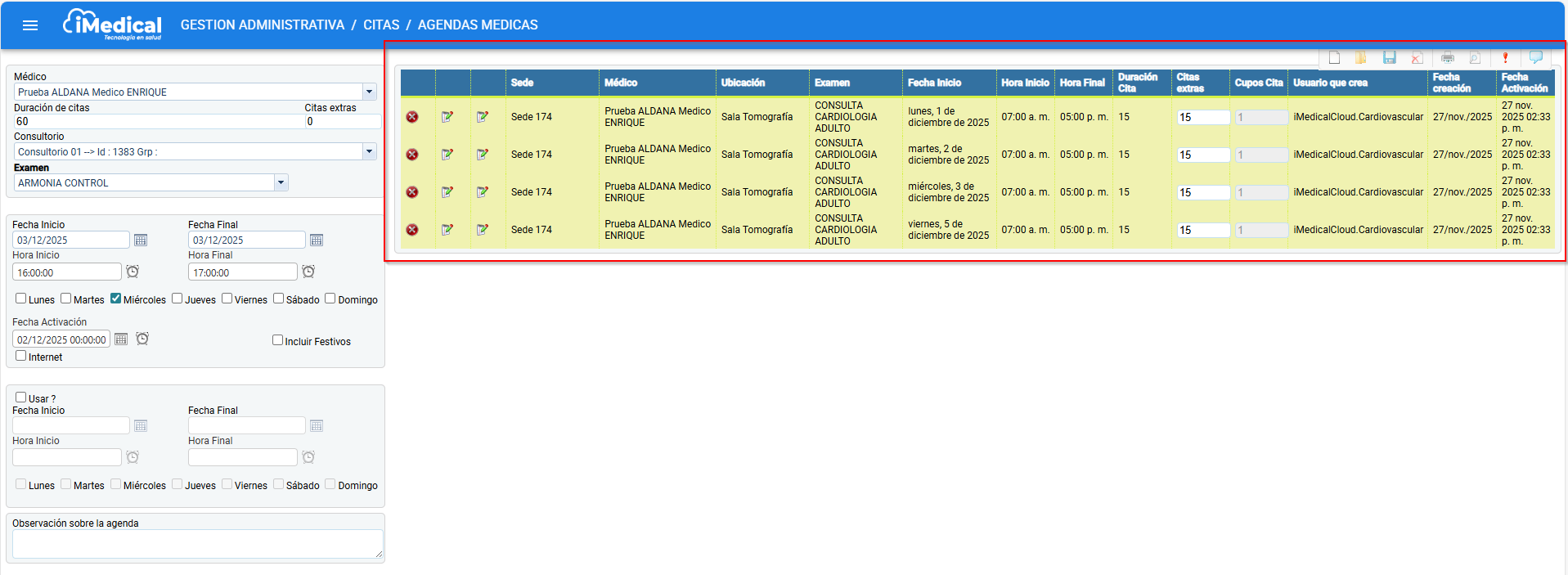1568x575 pixels.
Task: Delete the lunes 1 de diciembre agenda row
Action: pos(412,117)
